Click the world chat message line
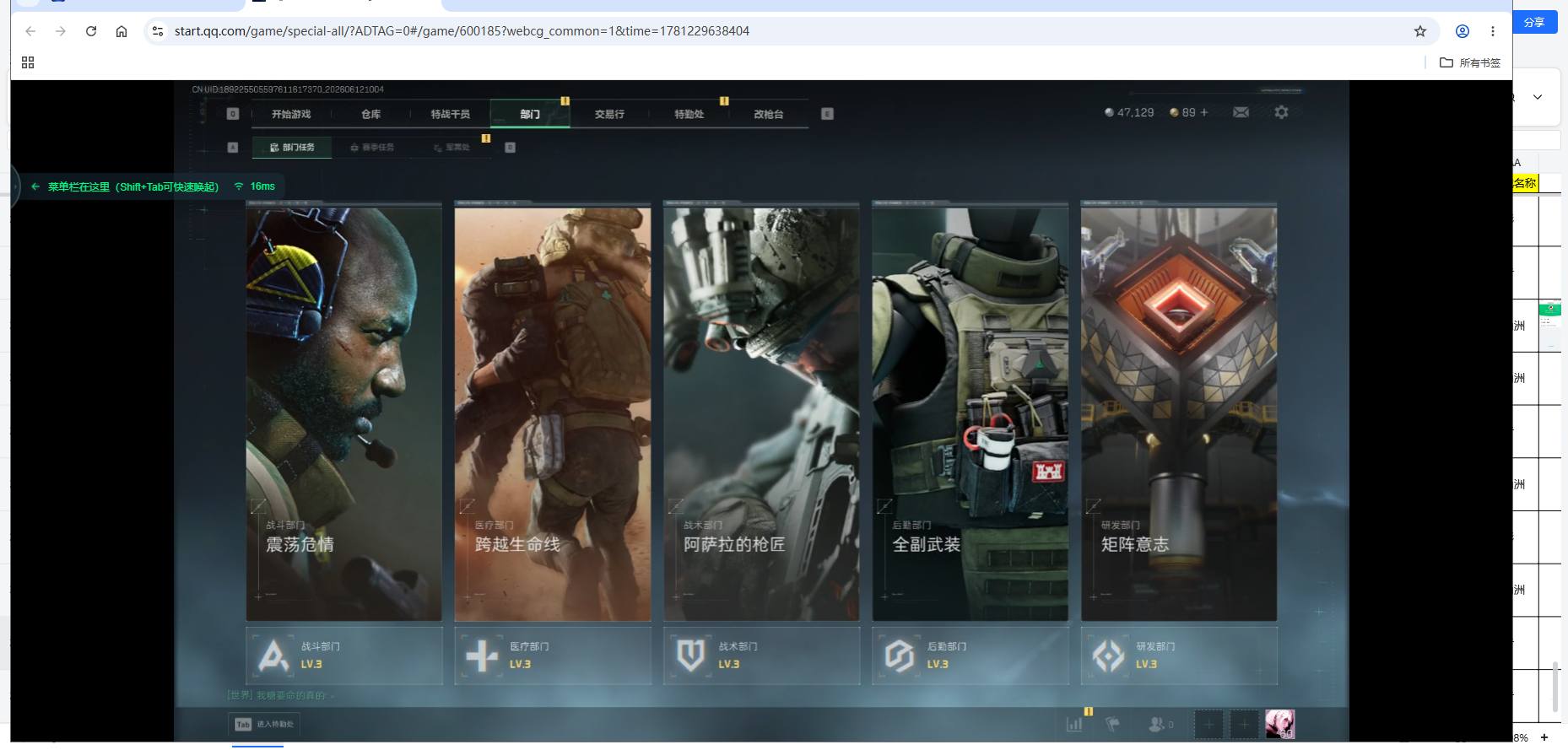This screenshot has height=750, width=1568. coord(280,695)
